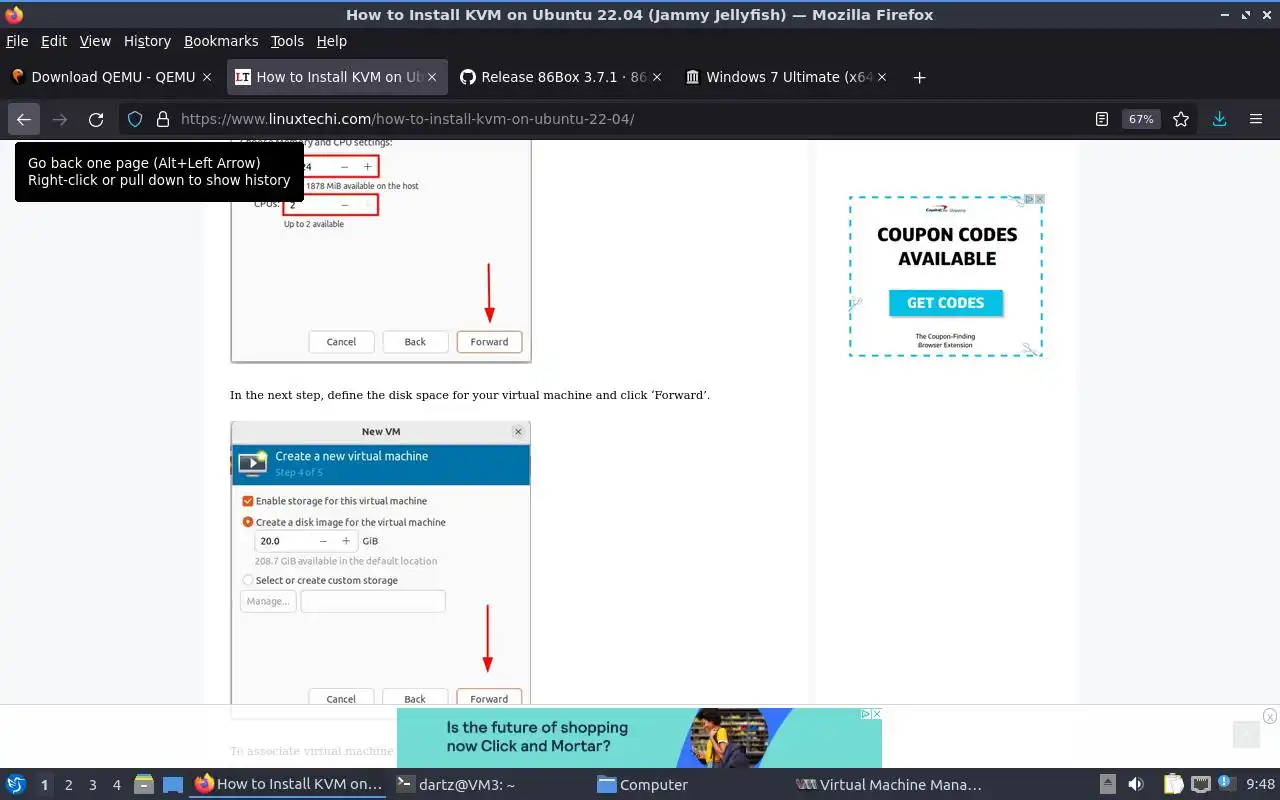Open the volume control in system tray
Screen dimensions: 1280x800
[1136, 784]
